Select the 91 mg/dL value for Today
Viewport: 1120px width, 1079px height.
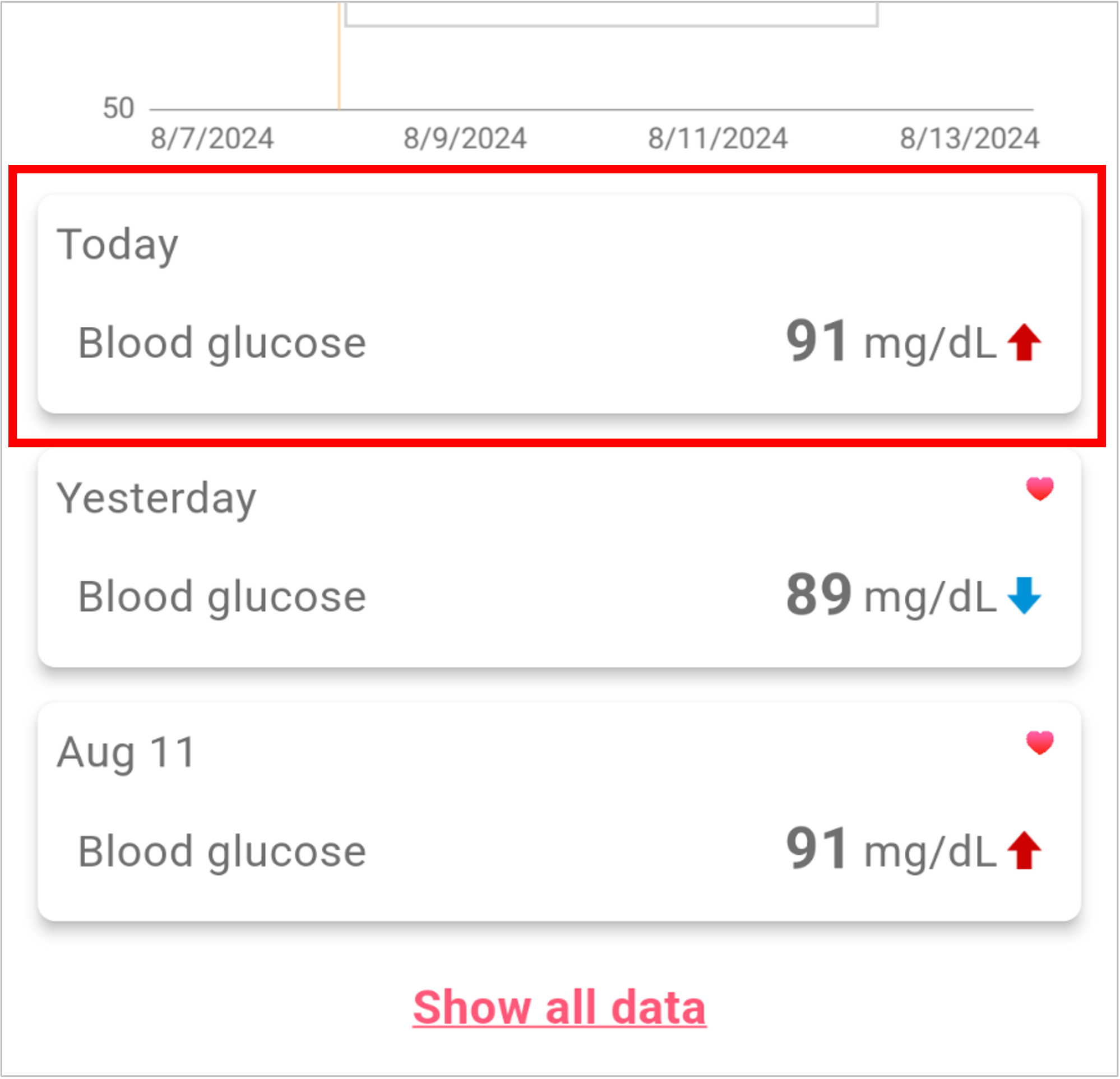point(891,342)
